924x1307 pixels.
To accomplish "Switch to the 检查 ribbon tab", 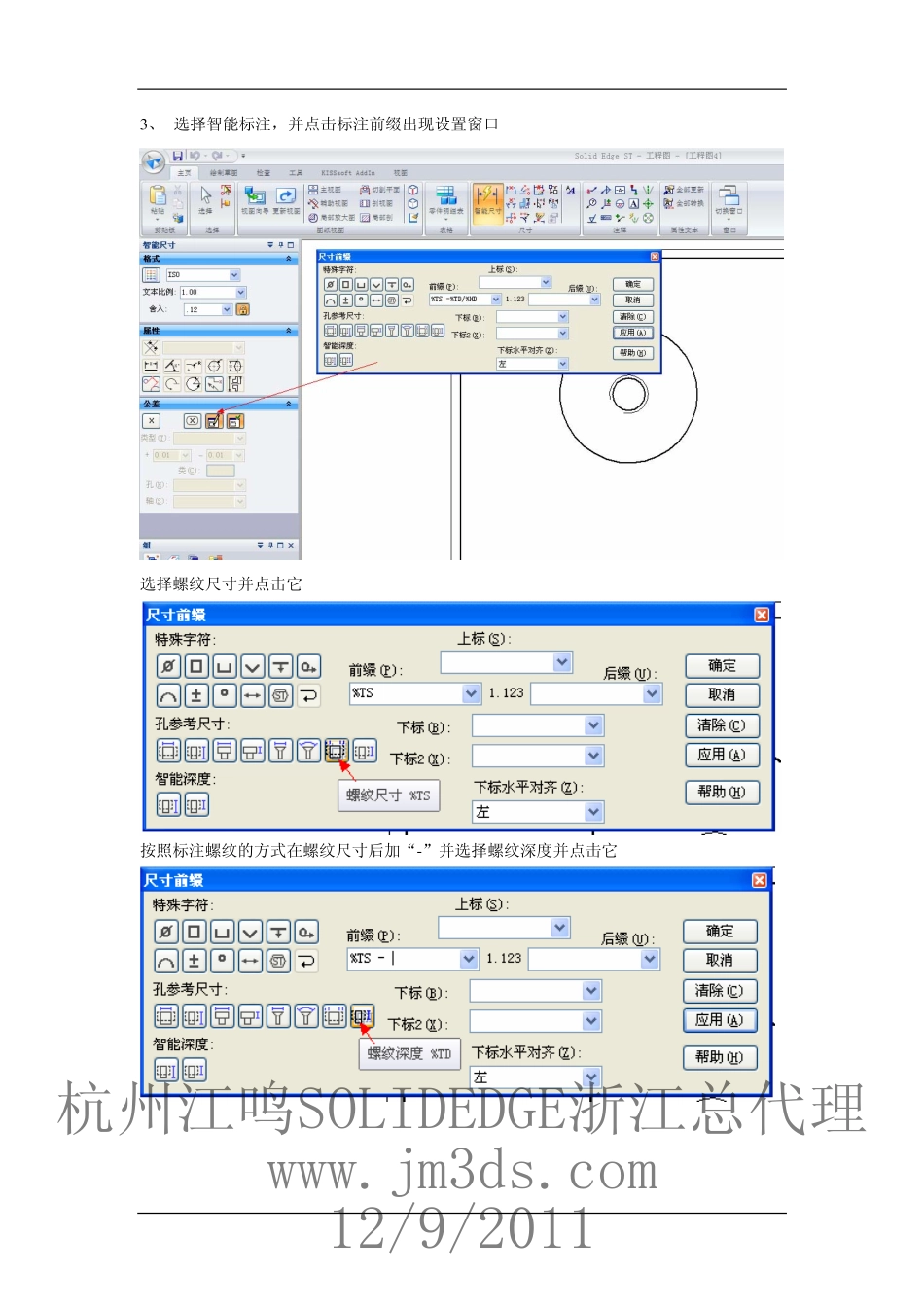I will (x=264, y=173).
